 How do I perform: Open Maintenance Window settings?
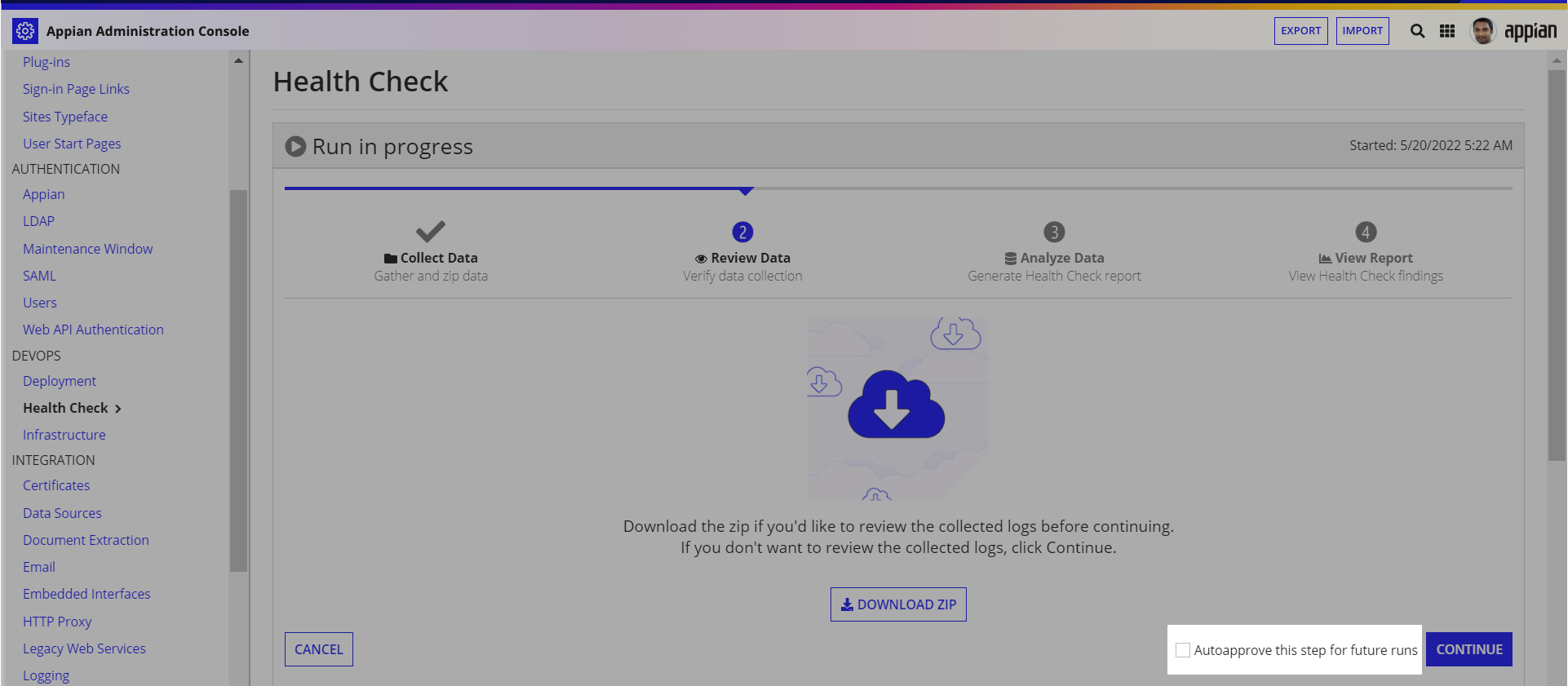pos(87,249)
